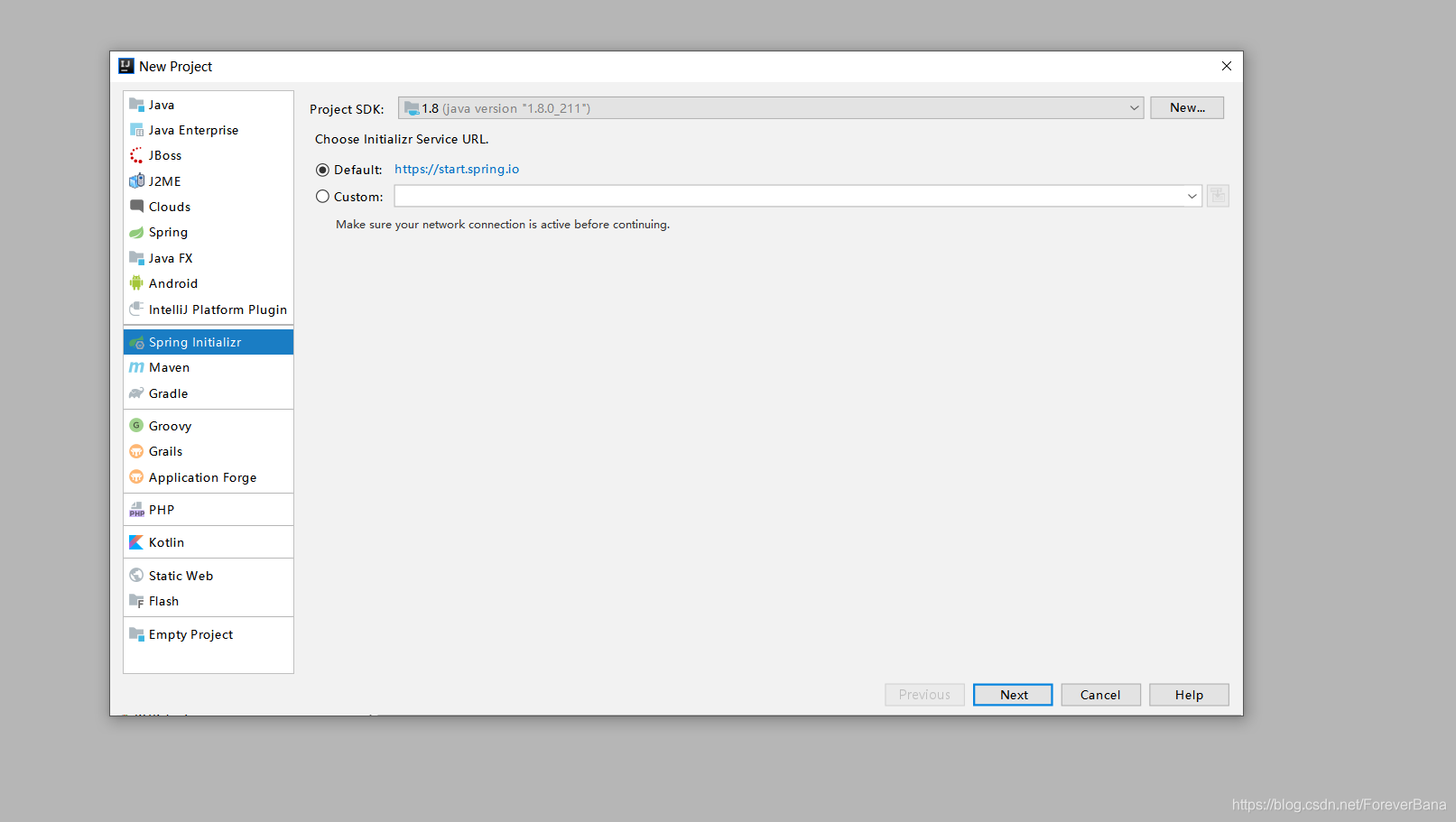Screen dimensions: 1456x822
Task: Click the add-URL icon beside Custom field
Action: [1218, 196]
